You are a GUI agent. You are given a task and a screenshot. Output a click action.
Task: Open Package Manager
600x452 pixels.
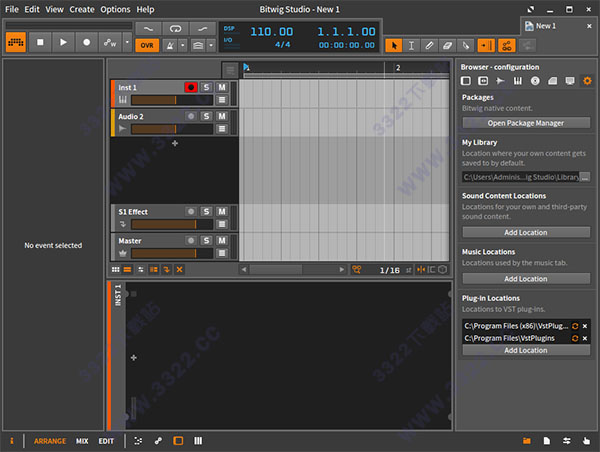526,123
